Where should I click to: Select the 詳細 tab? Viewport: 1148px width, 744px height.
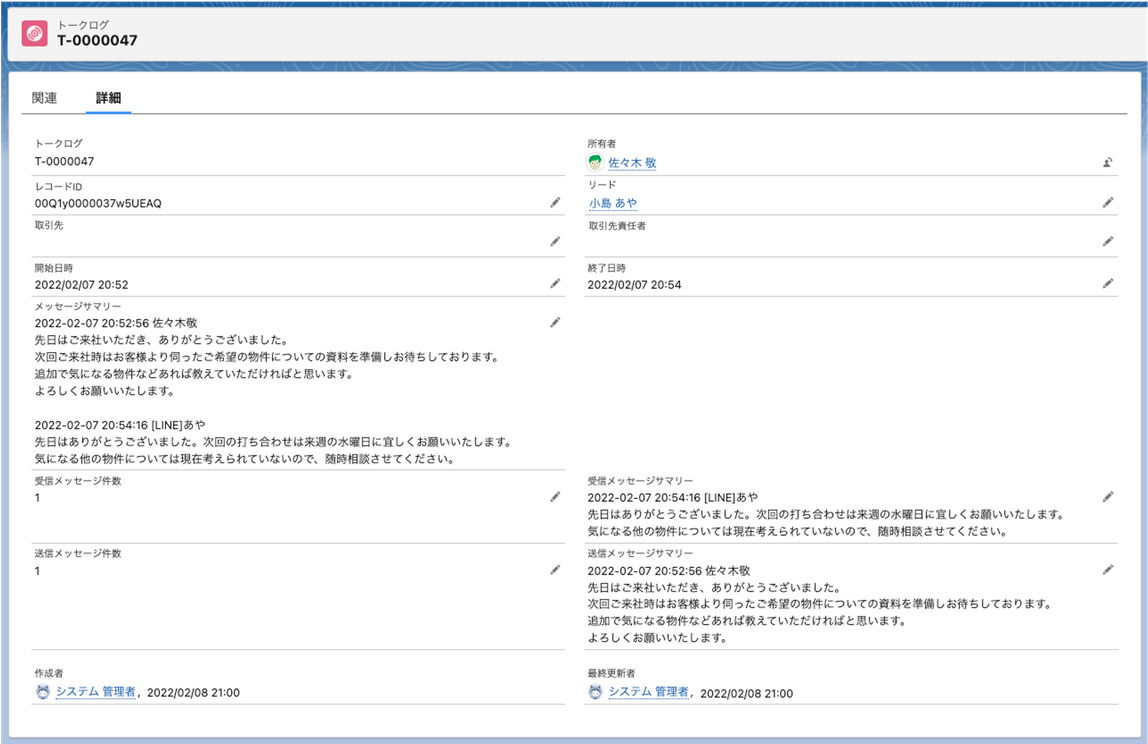click(108, 98)
